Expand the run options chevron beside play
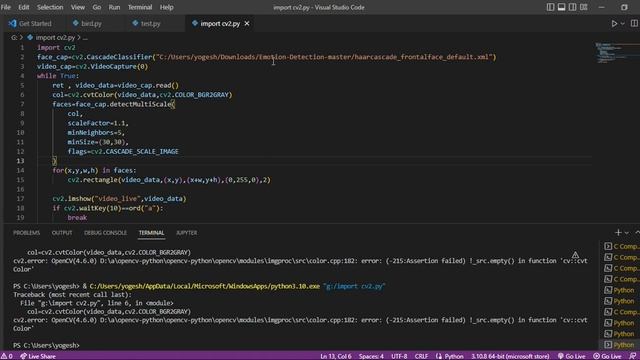The height and width of the screenshot is (360, 640). tap(622, 24)
